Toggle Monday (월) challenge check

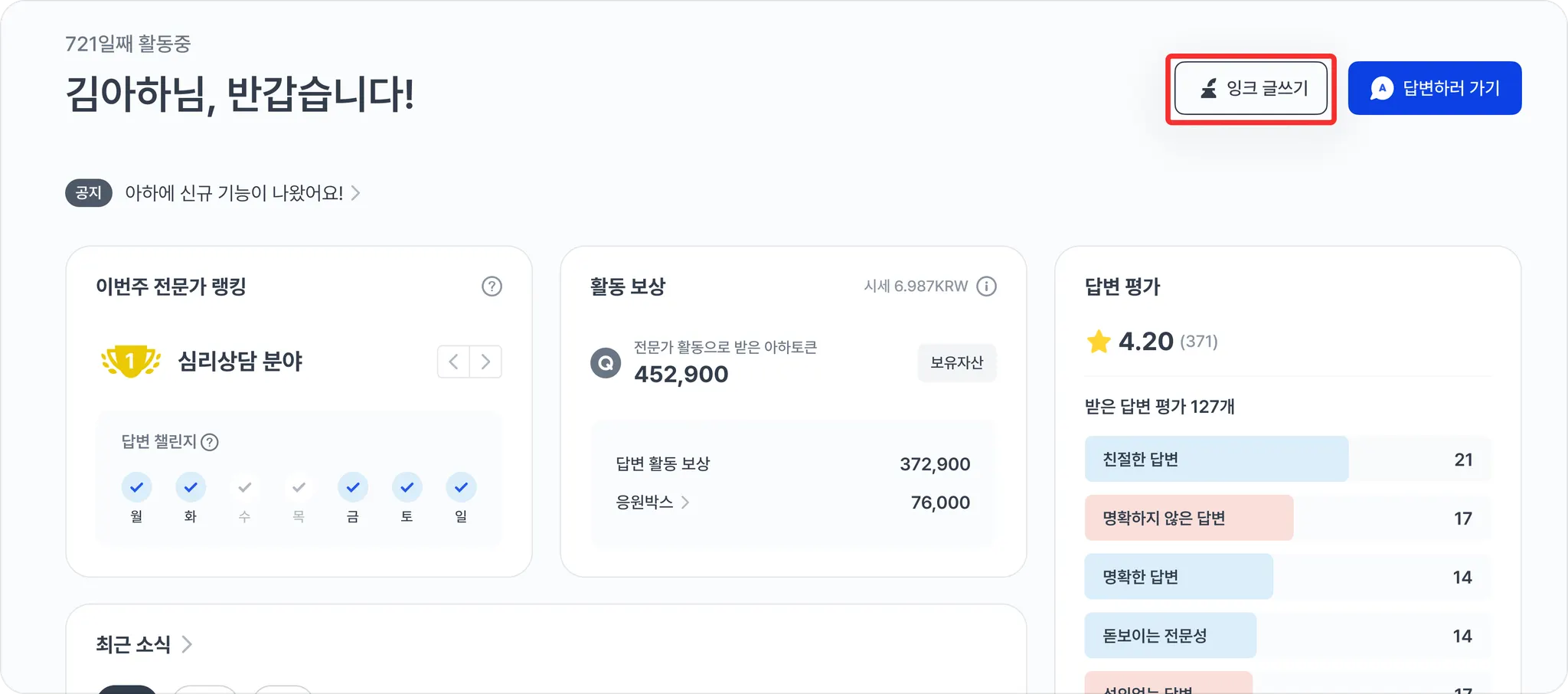coord(136,487)
